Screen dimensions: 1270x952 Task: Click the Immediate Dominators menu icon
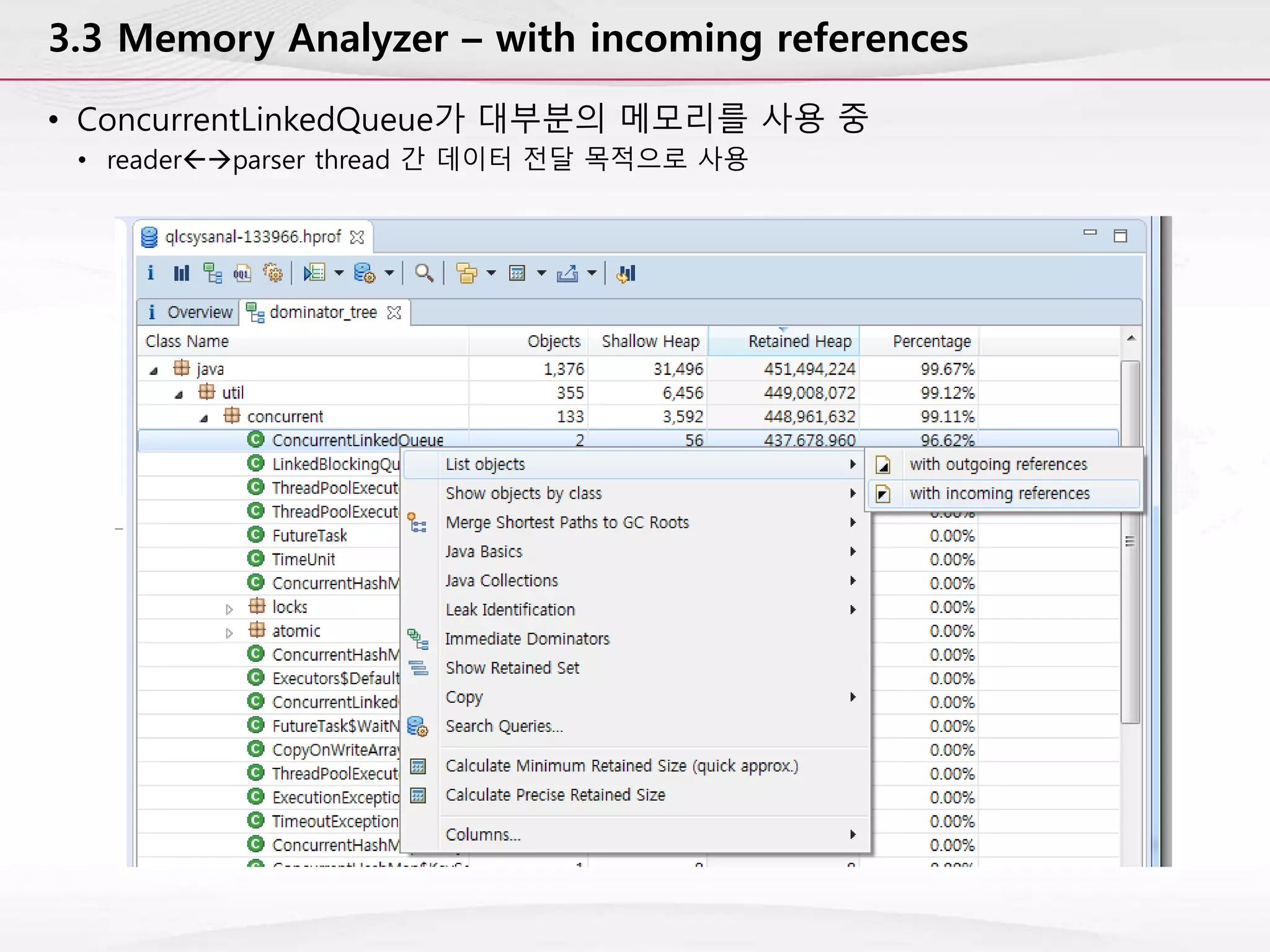pyautogui.click(x=418, y=638)
